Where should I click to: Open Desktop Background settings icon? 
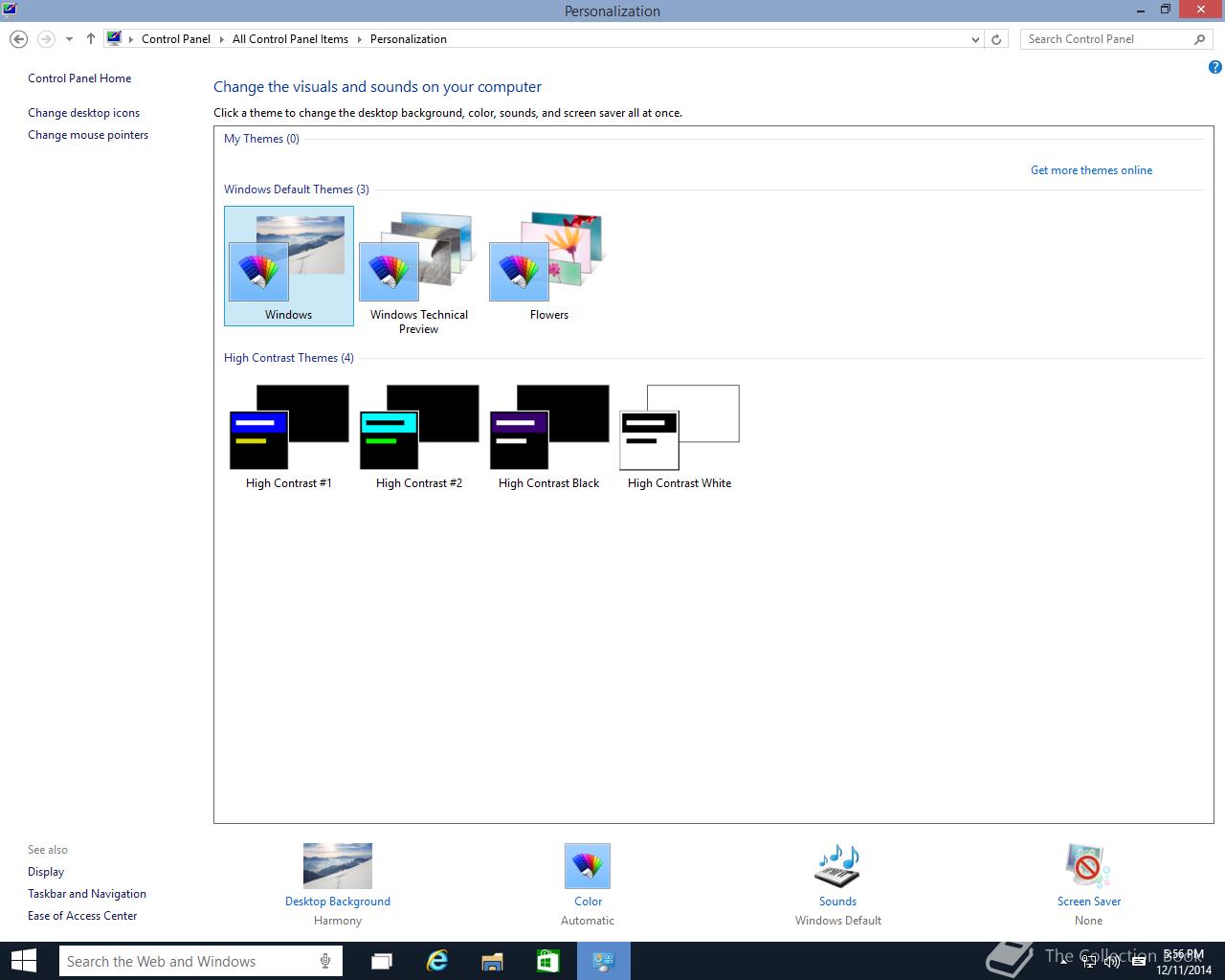pyautogui.click(x=338, y=866)
